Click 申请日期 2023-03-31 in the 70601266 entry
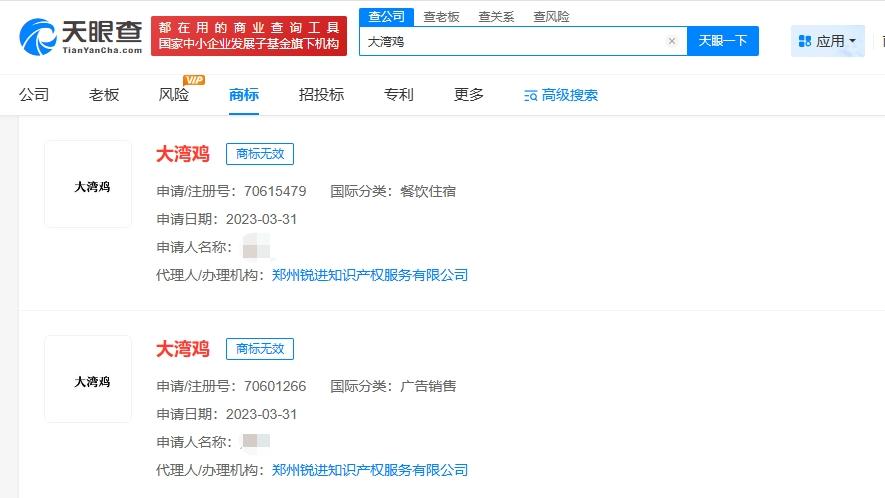885x498 pixels. (226, 414)
